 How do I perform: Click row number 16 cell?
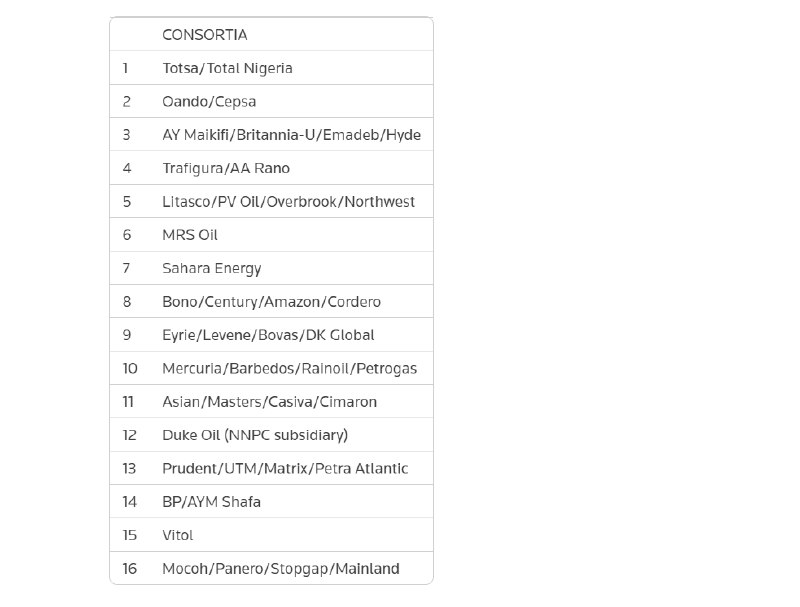pos(130,568)
